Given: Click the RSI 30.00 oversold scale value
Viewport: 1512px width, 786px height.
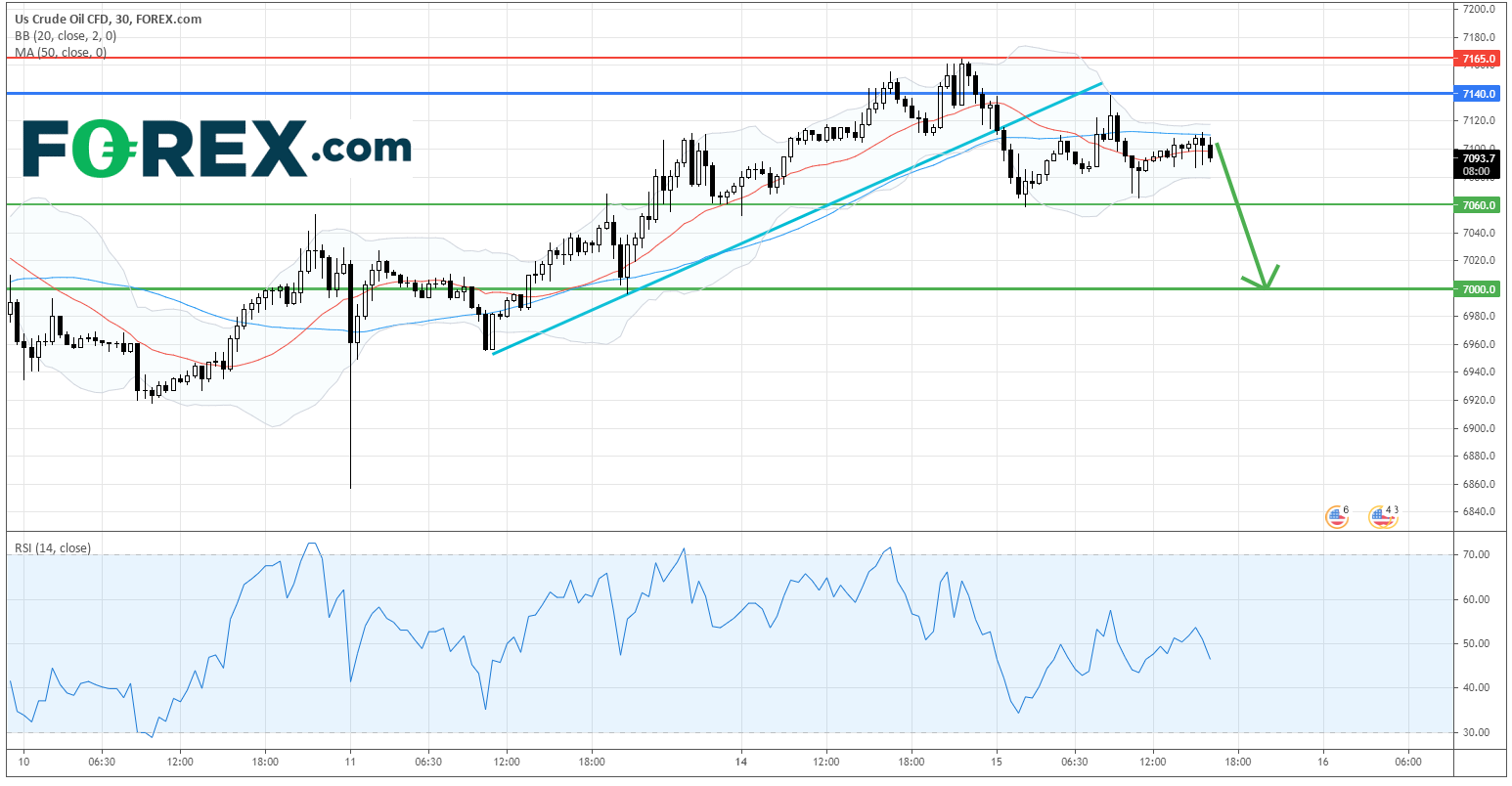Looking at the screenshot, I should coord(1475,732).
